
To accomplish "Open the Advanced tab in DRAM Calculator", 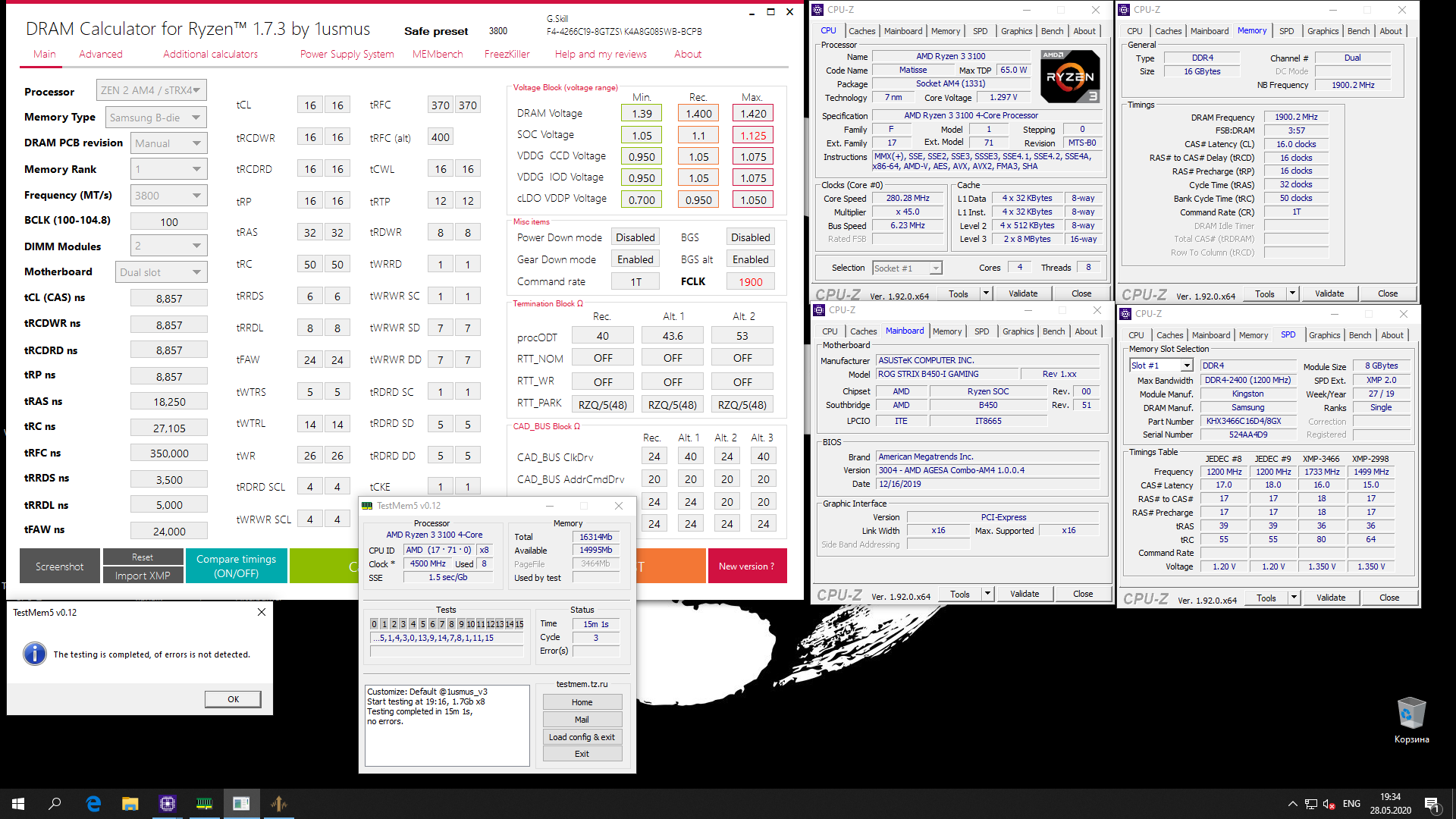I will [x=101, y=54].
